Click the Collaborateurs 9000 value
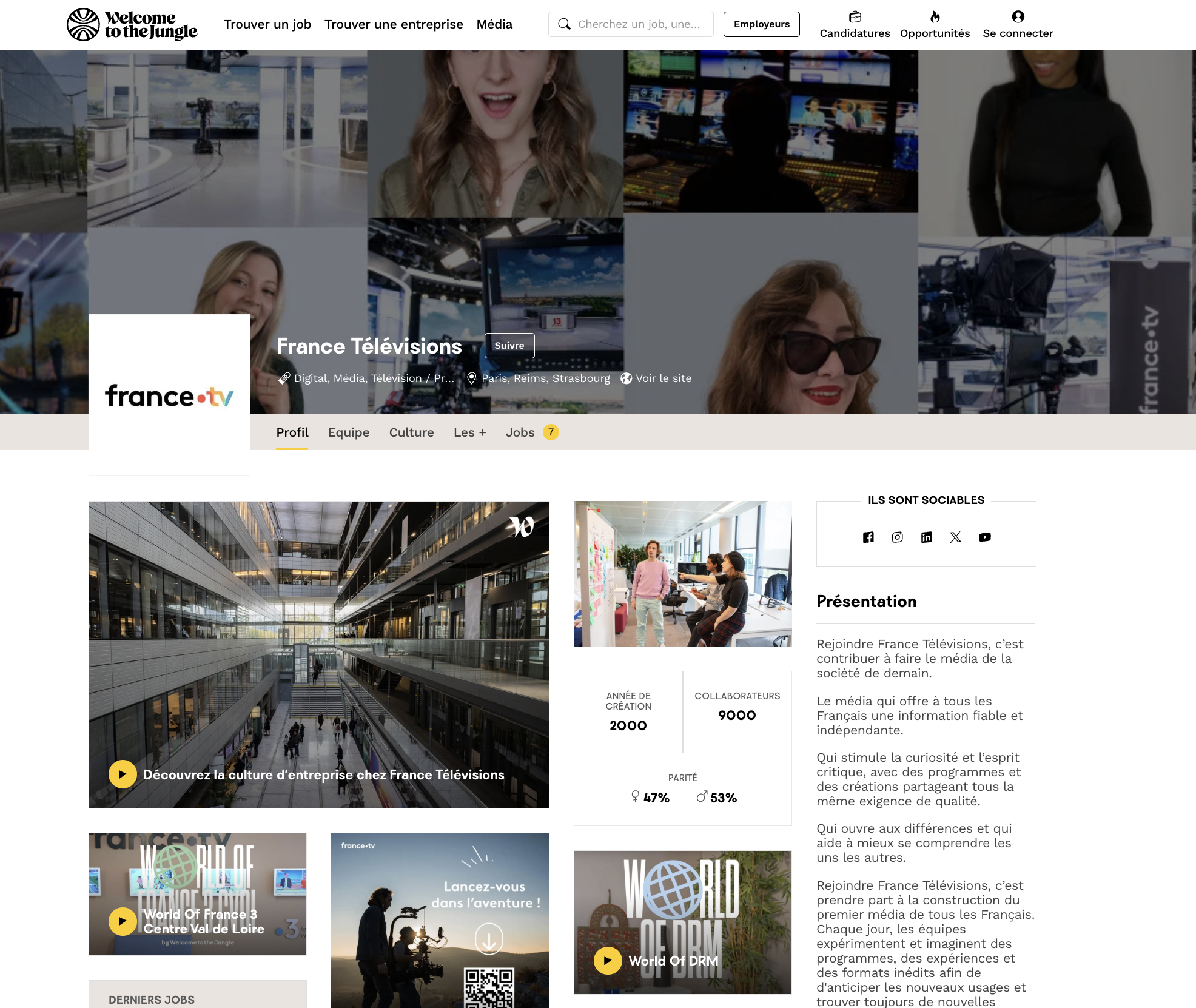Viewport: 1196px width, 1008px height. (x=737, y=716)
